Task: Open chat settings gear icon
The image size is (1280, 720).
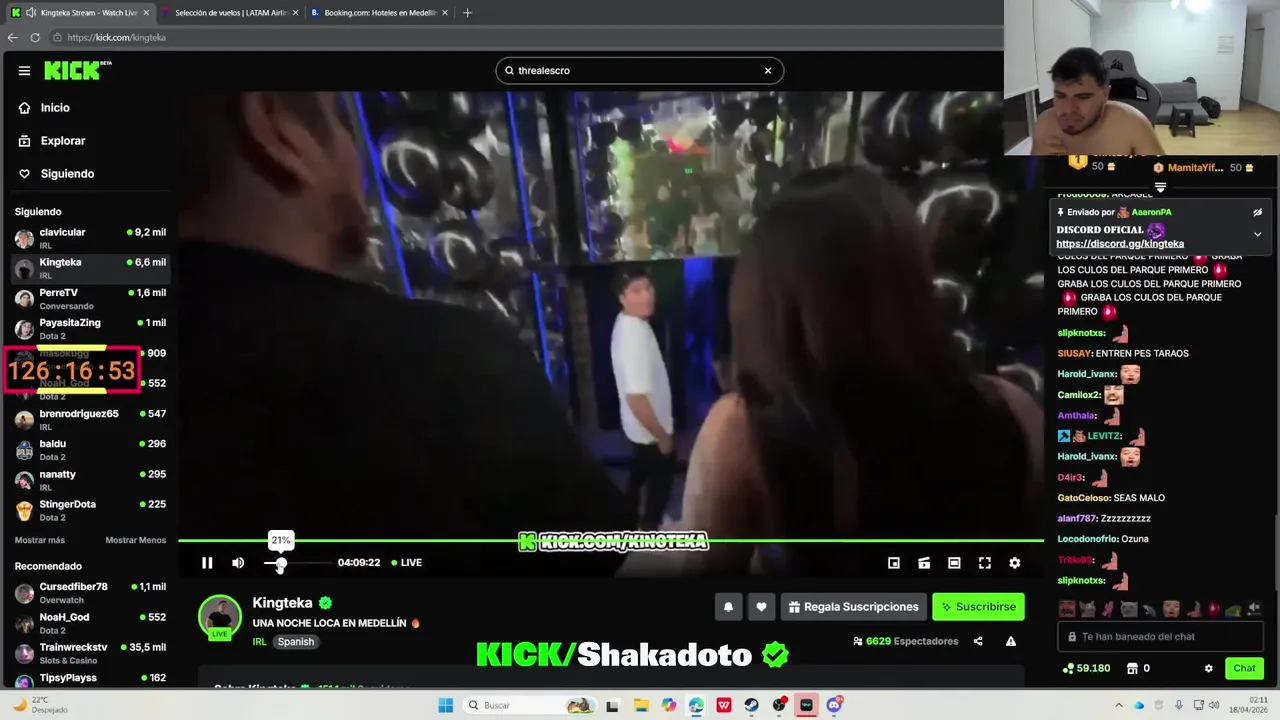Action: point(1208,668)
